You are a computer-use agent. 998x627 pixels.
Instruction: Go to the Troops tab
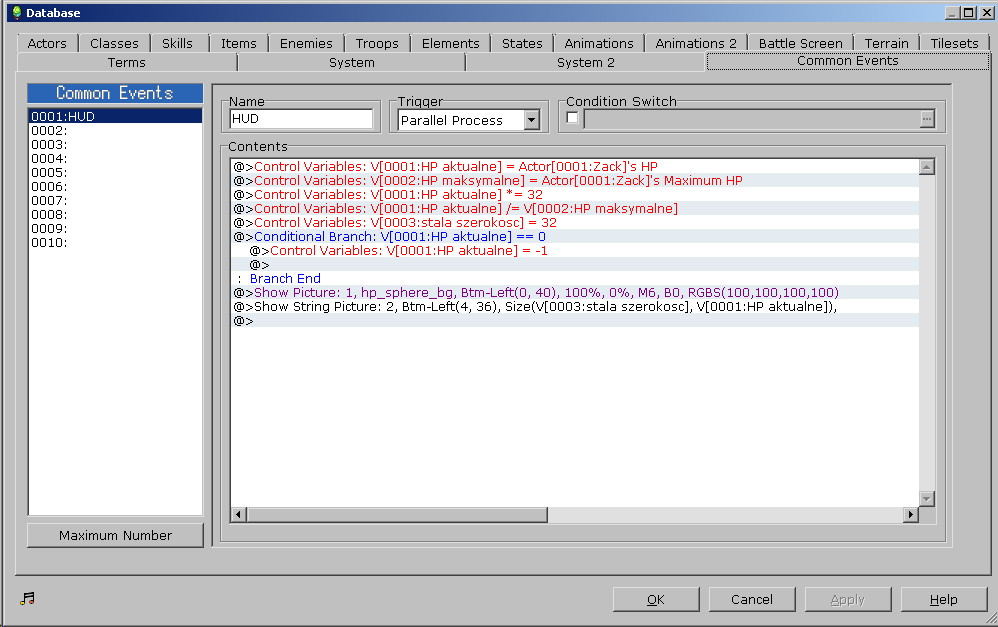377,43
